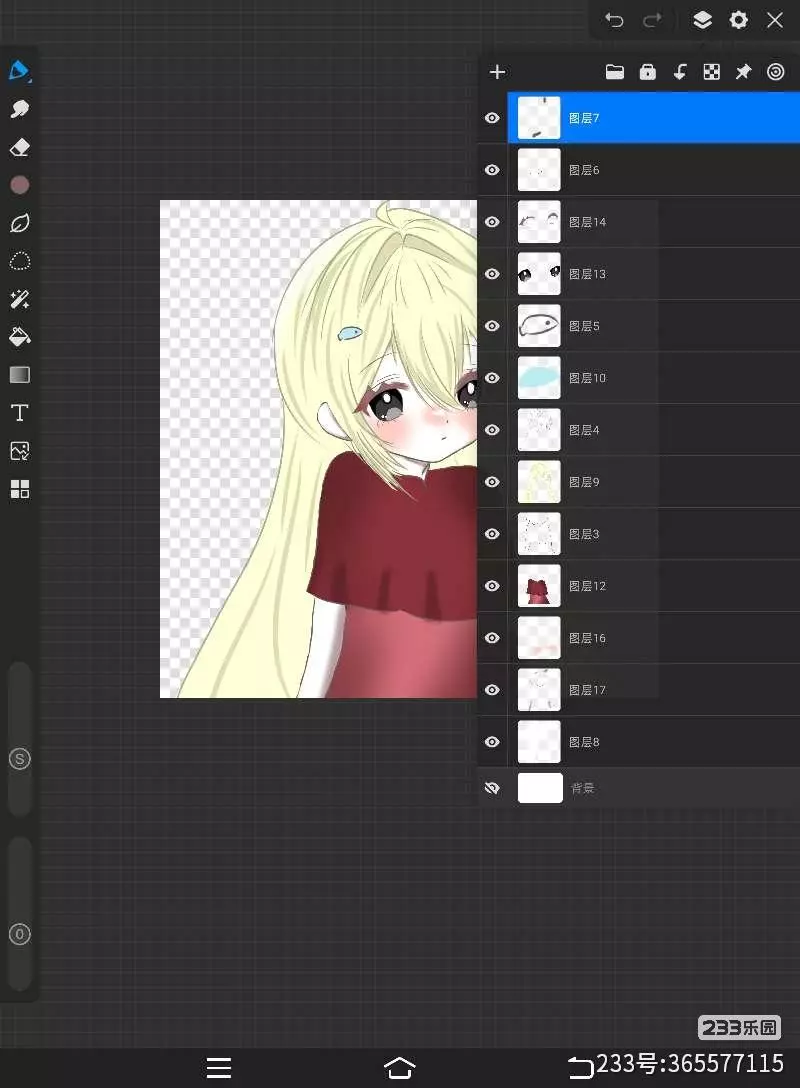
Task: Lock the selected layer
Action: (x=647, y=72)
